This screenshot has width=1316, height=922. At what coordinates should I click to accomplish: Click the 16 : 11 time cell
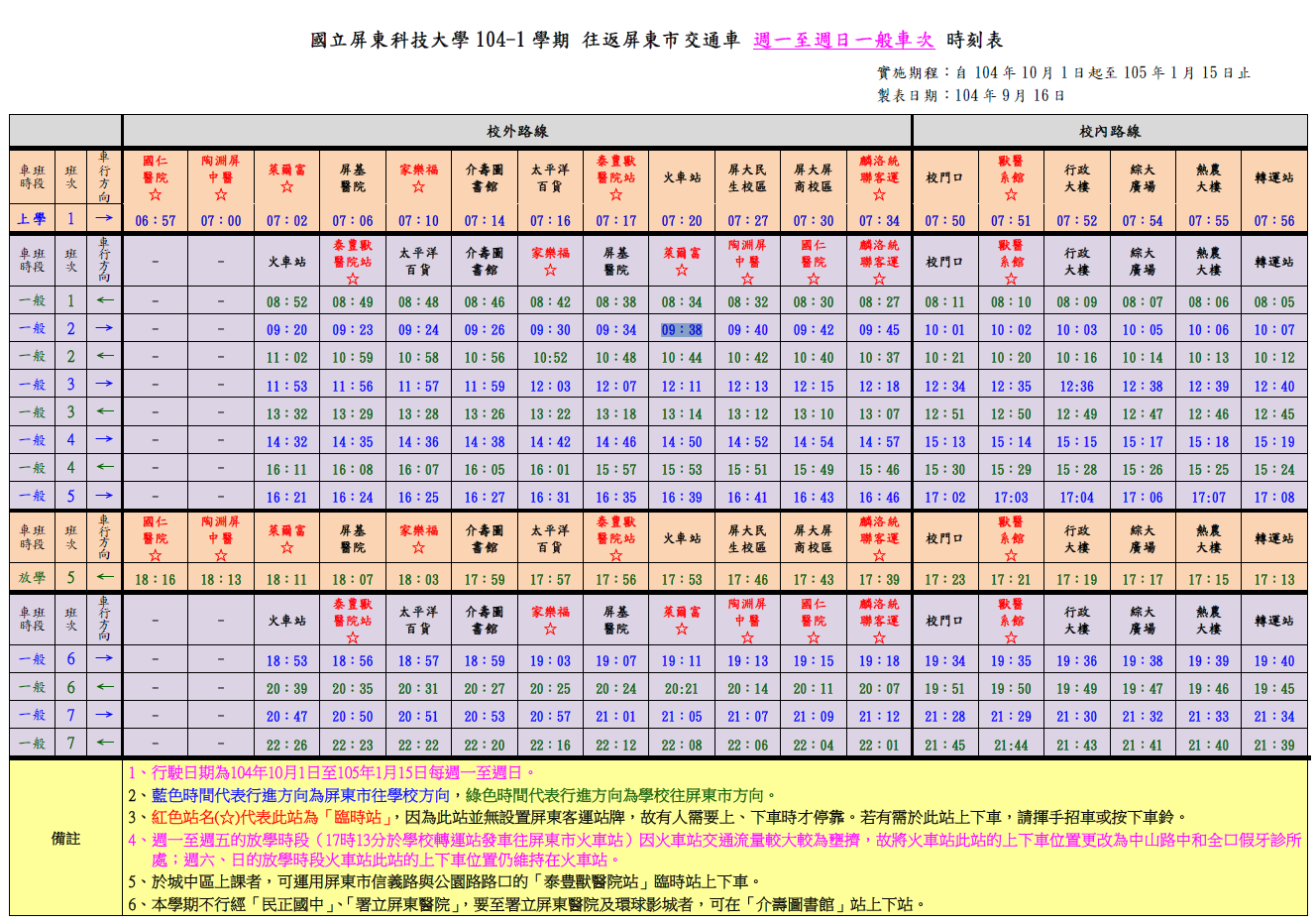(x=286, y=470)
